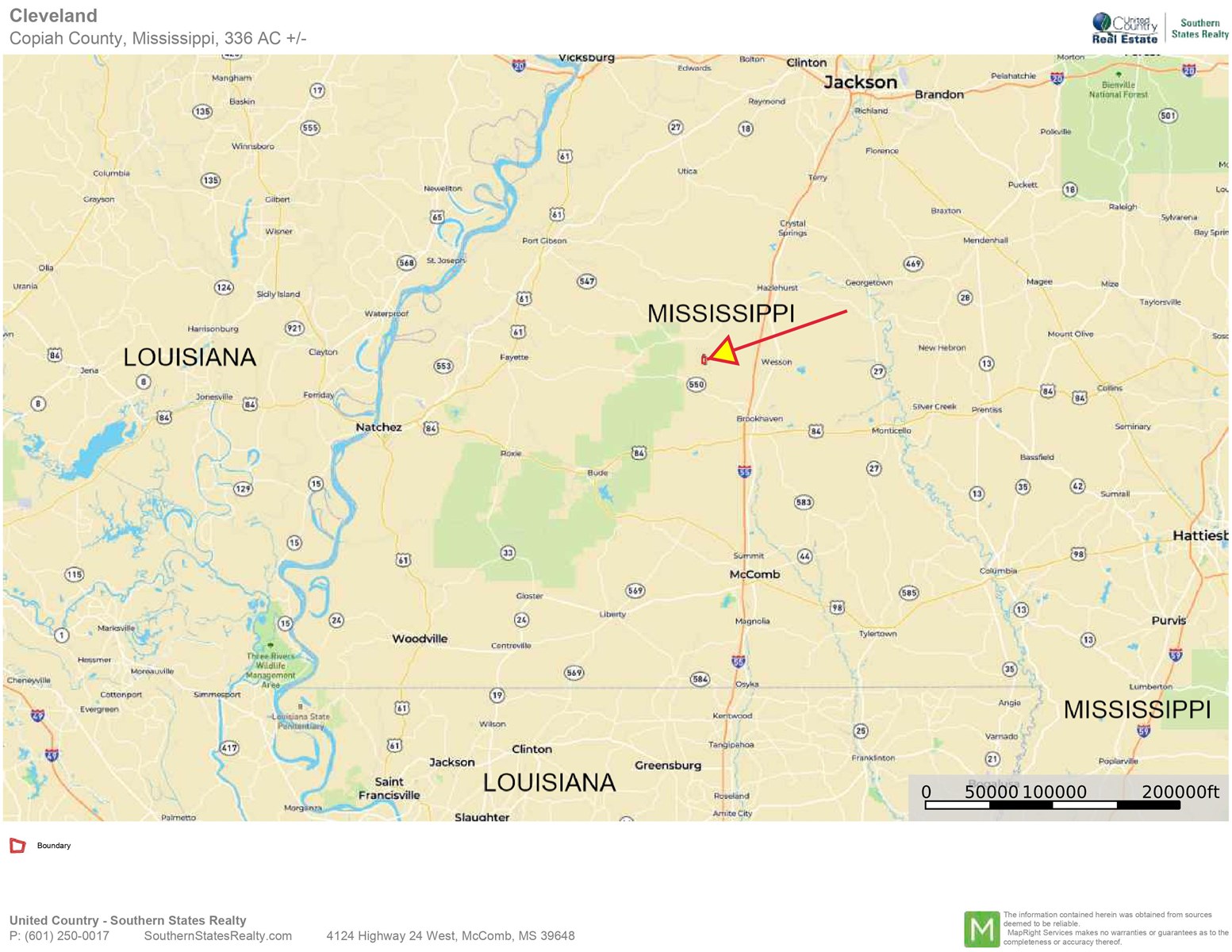Click the Jackson city label
1232x952 pixels.
[860, 83]
